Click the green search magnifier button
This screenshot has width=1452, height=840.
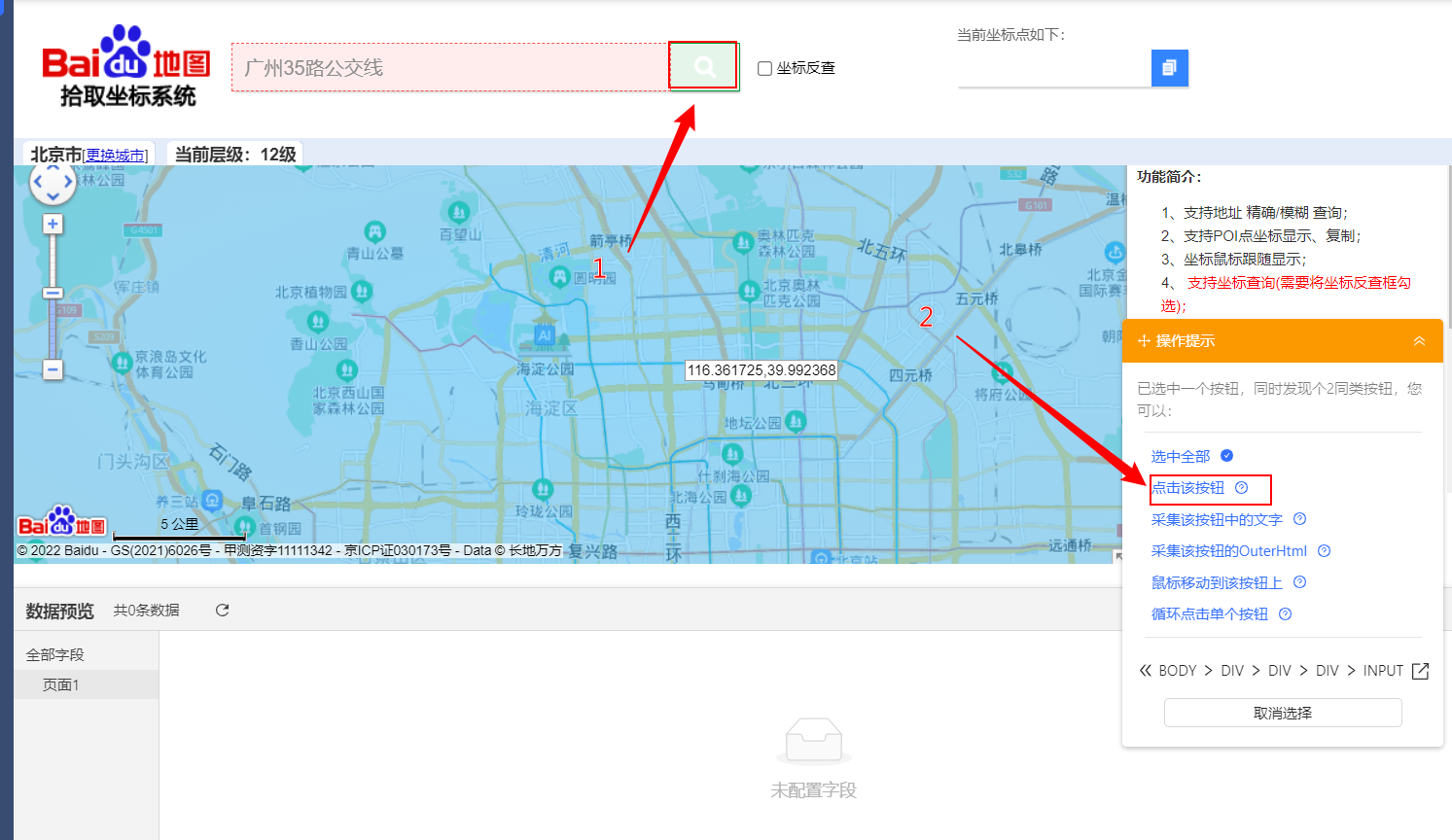pos(704,66)
